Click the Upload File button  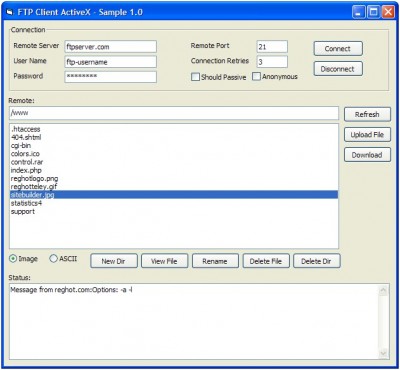(367, 135)
